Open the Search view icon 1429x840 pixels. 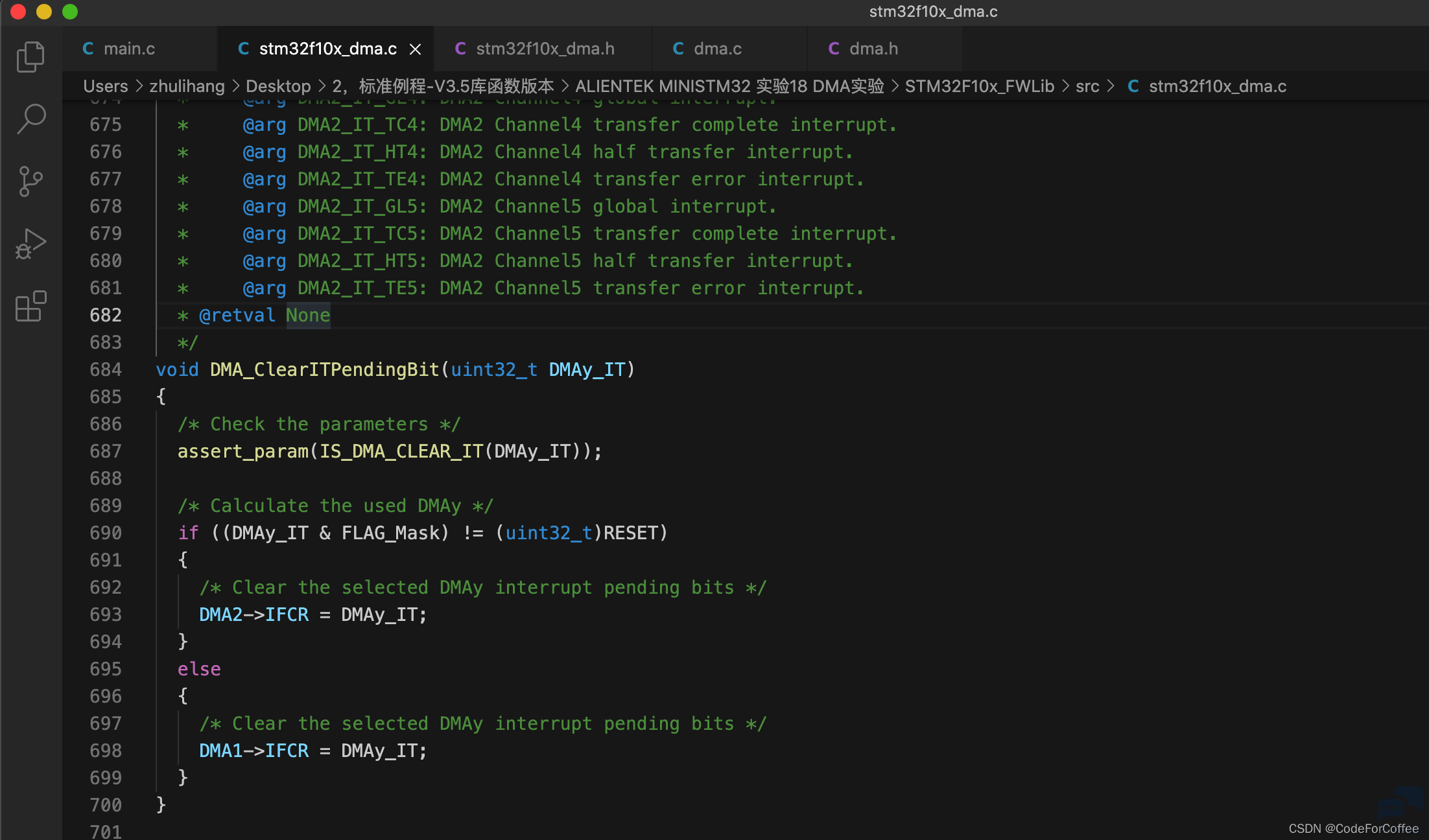[x=30, y=119]
